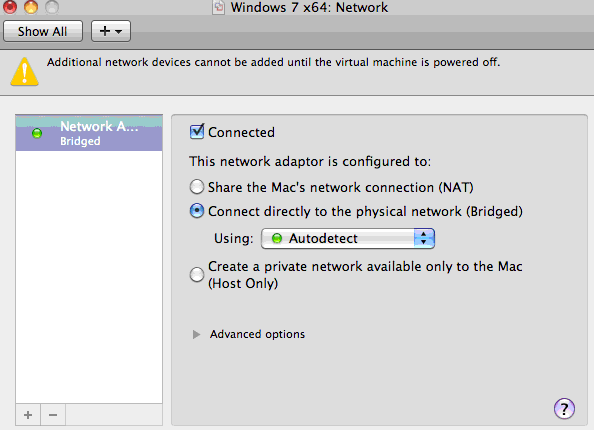Expand the Advanced options disclosure triangle

tap(196, 334)
